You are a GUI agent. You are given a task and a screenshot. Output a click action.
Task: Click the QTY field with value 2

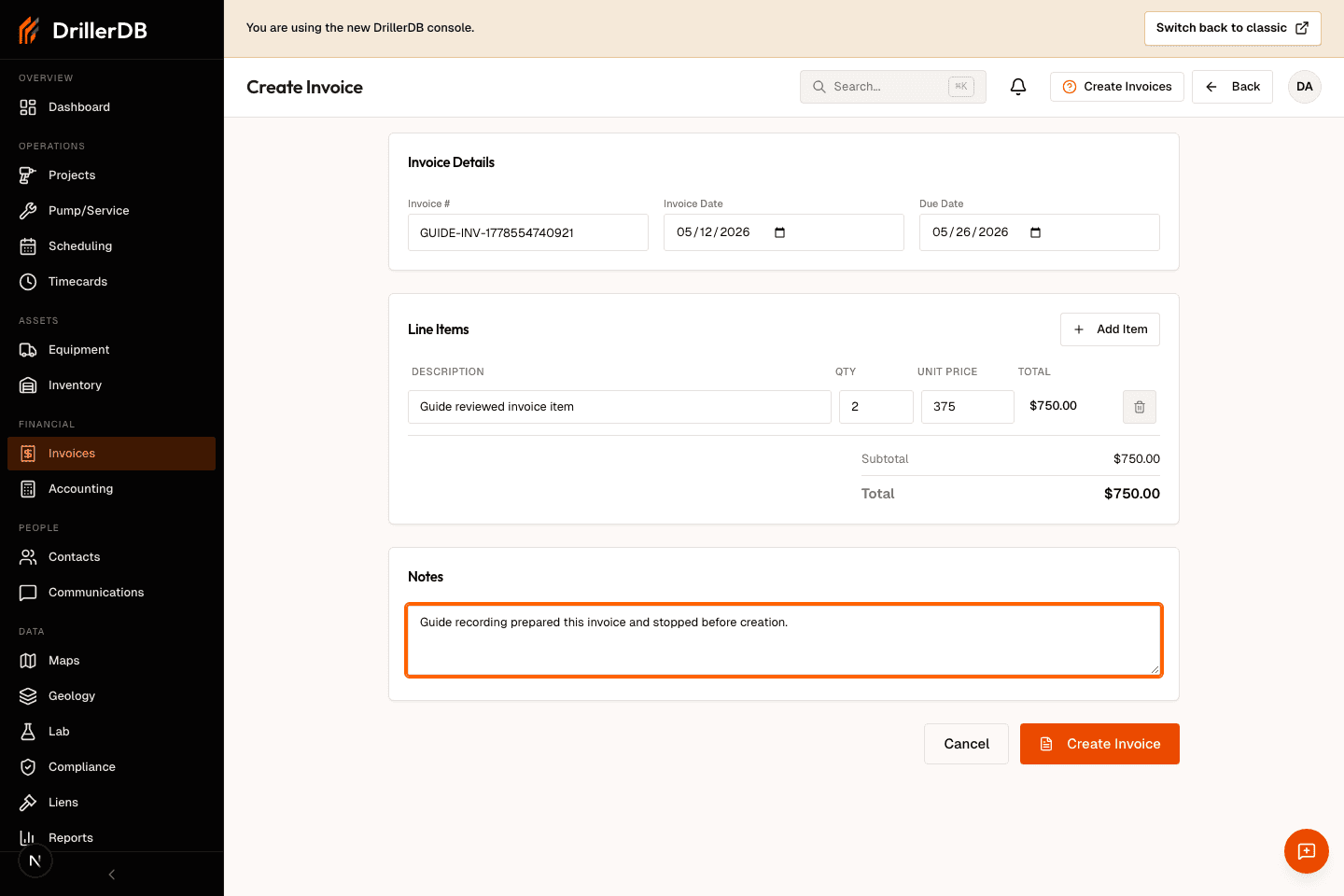coord(876,407)
